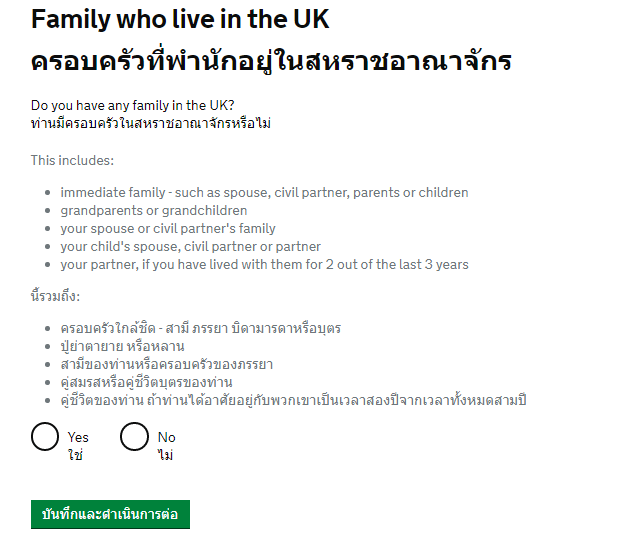Select the "No" radio button

coord(134,436)
